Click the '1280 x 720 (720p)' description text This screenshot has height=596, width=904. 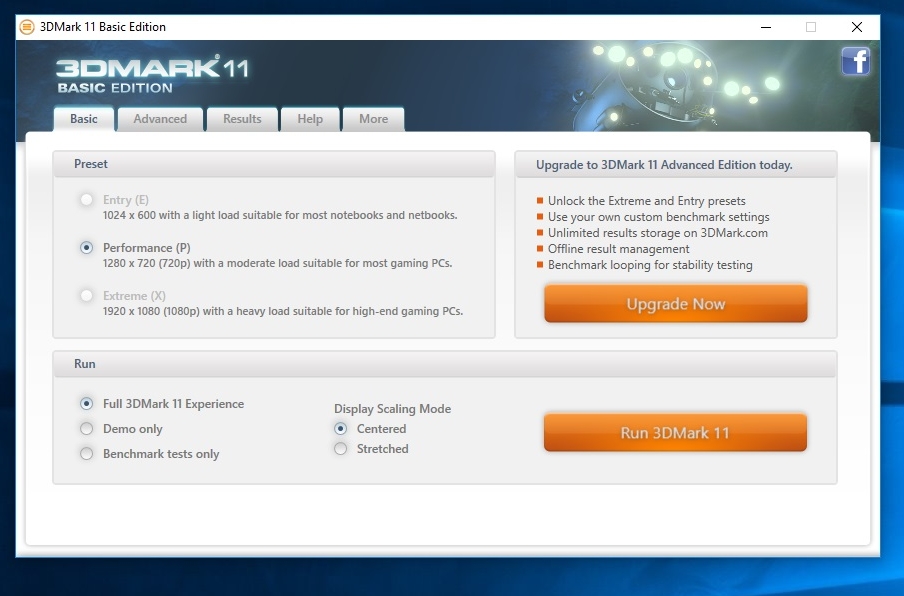[x=277, y=263]
